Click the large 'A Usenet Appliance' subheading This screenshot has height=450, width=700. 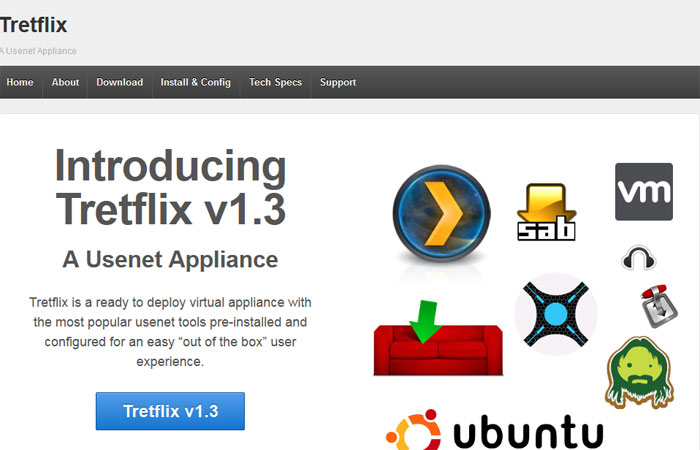point(170,259)
